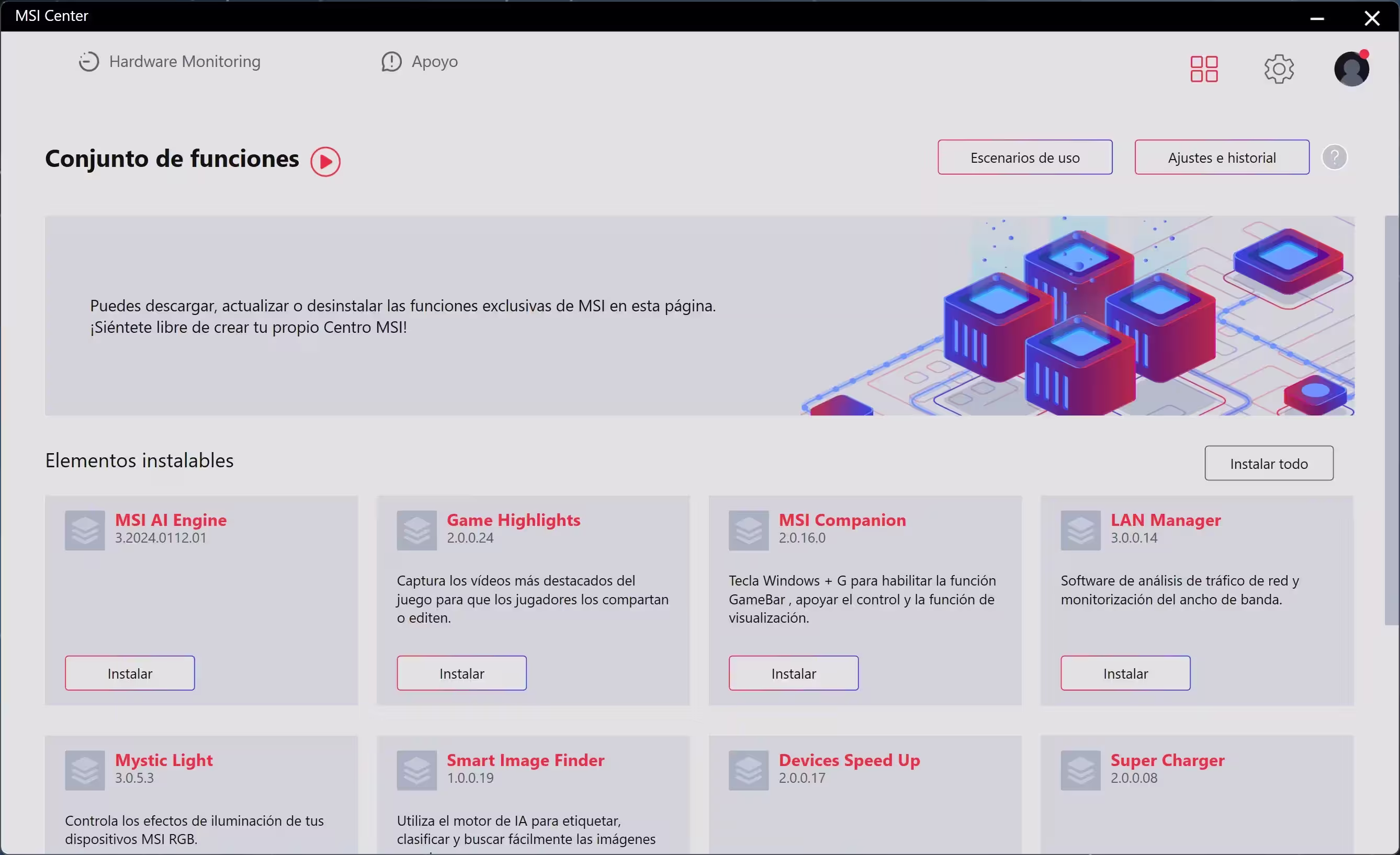Viewport: 1400px width, 855px height.
Task: Open the Hardware Monitoring tab
Action: coord(170,61)
